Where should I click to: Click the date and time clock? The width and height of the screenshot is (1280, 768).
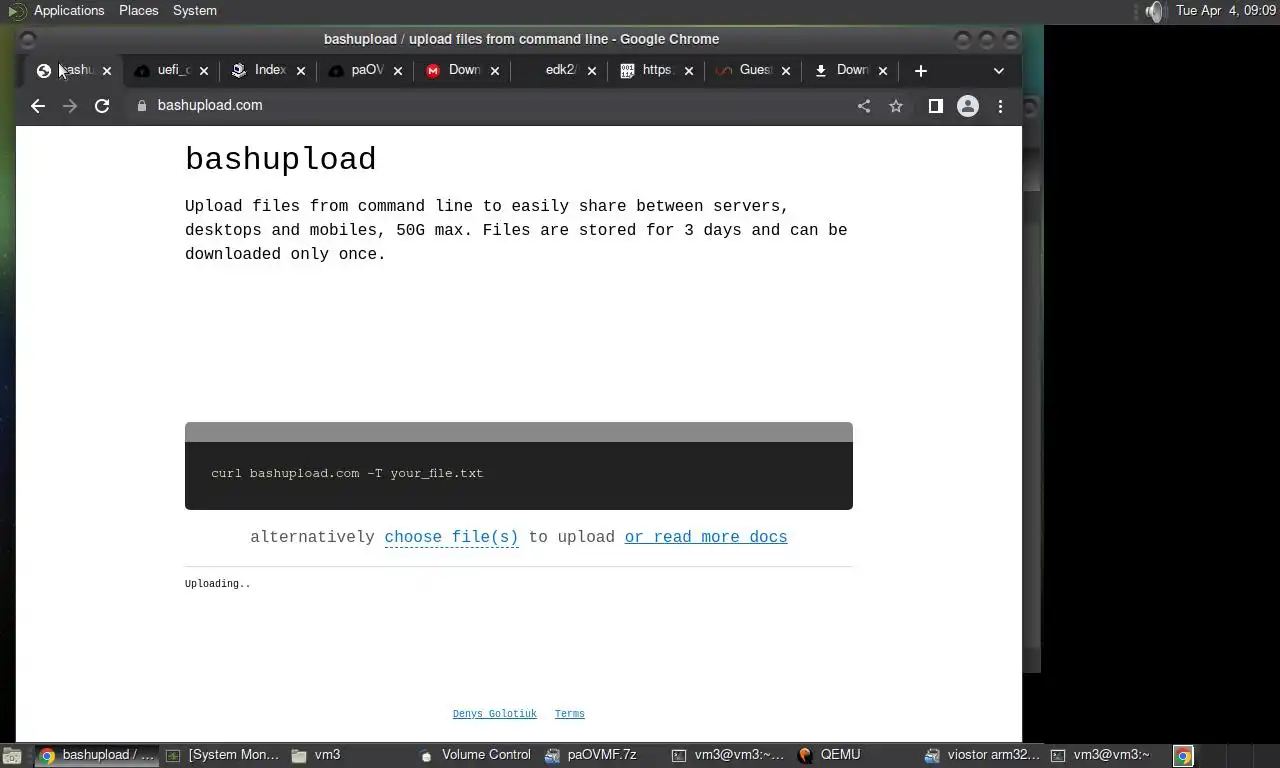click(1226, 10)
